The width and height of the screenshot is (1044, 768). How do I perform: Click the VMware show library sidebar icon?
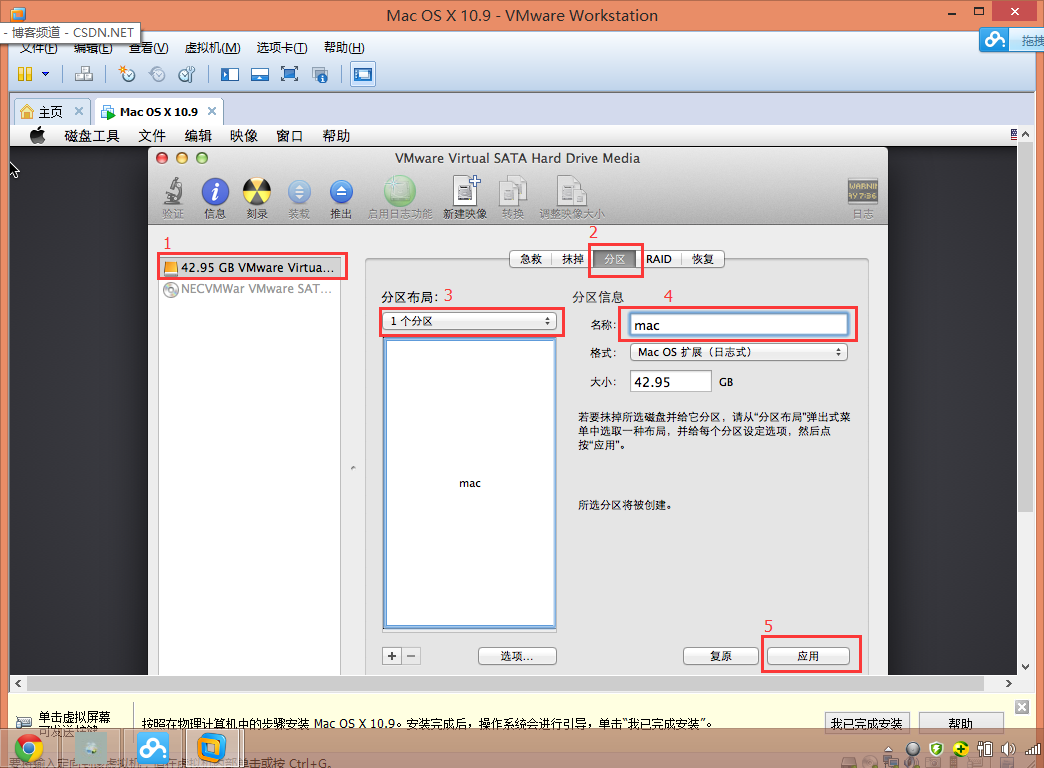point(230,74)
